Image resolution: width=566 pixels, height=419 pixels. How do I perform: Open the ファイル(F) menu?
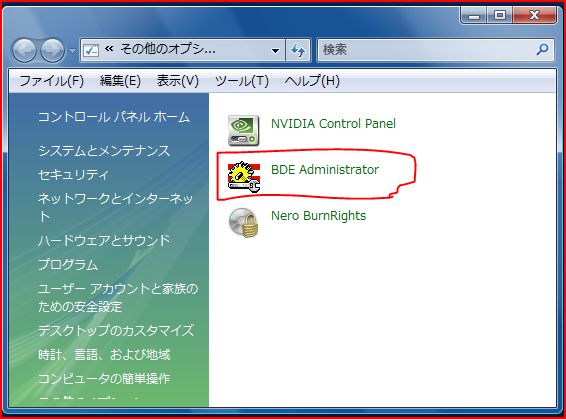pyautogui.click(x=51, y=80)
